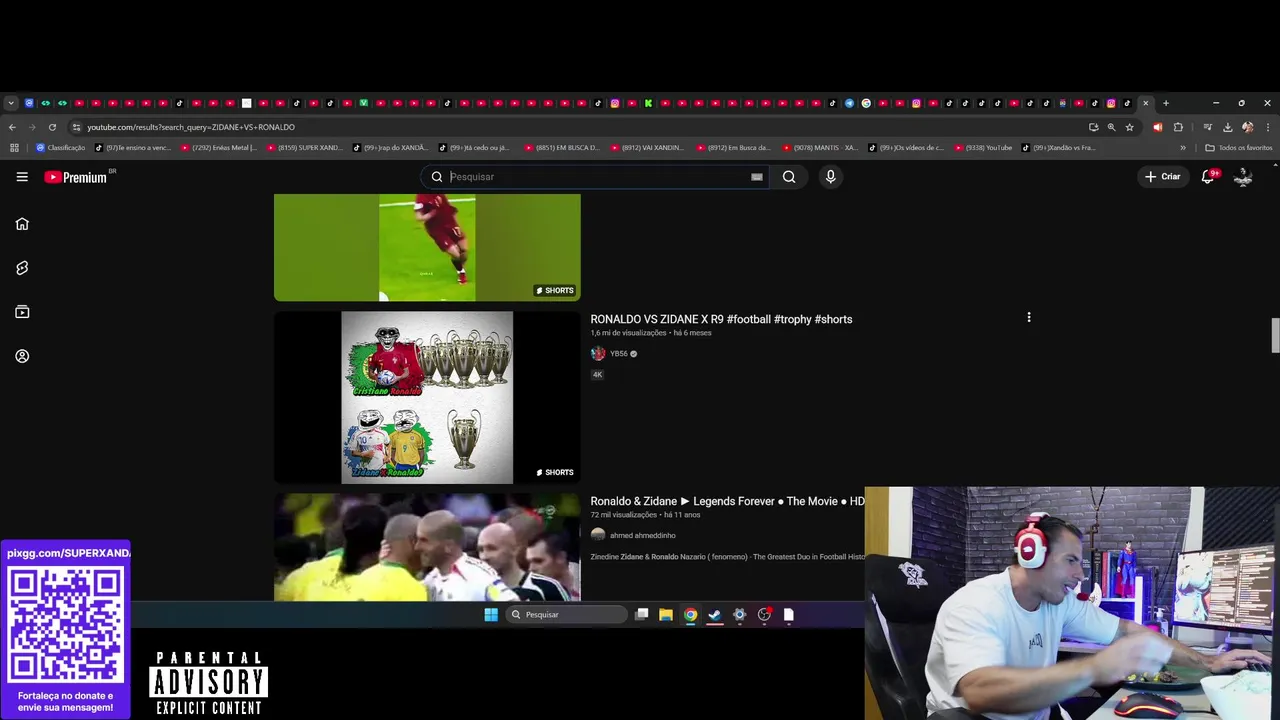
Task: Open the Todos os favoritos folder
Action: tap(1239, 148)
